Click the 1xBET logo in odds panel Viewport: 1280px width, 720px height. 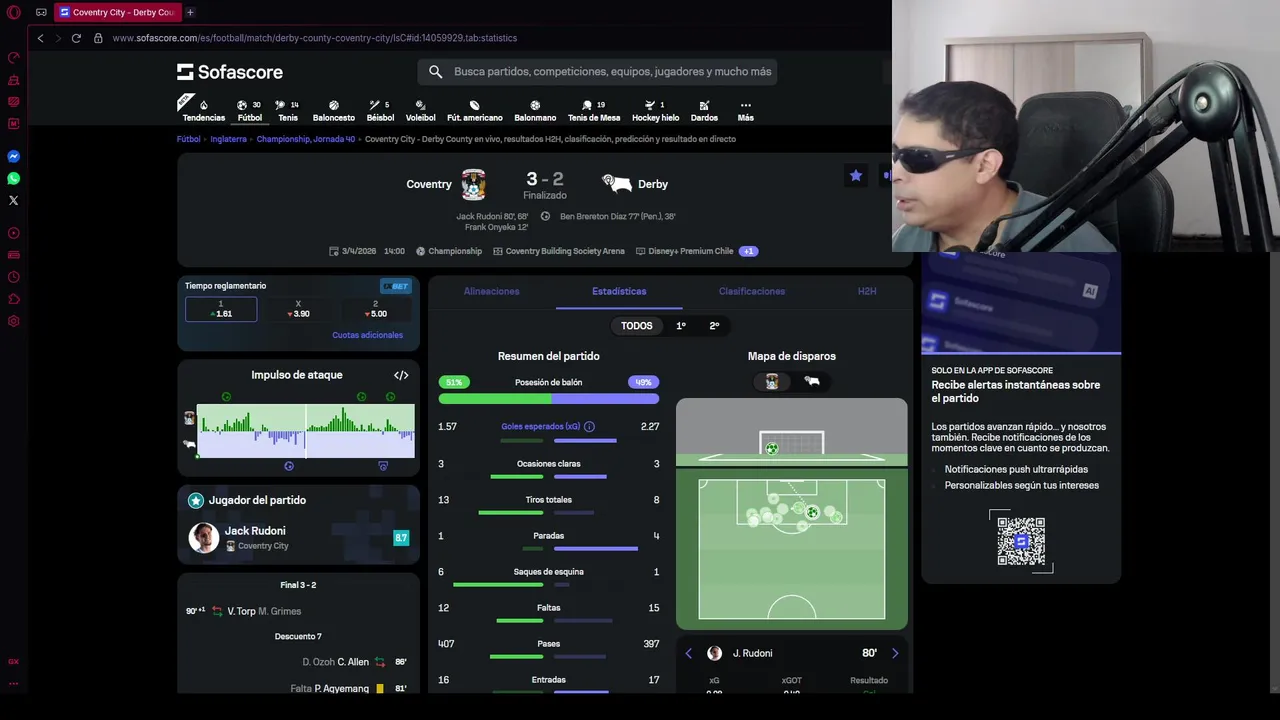click(395, 286)
